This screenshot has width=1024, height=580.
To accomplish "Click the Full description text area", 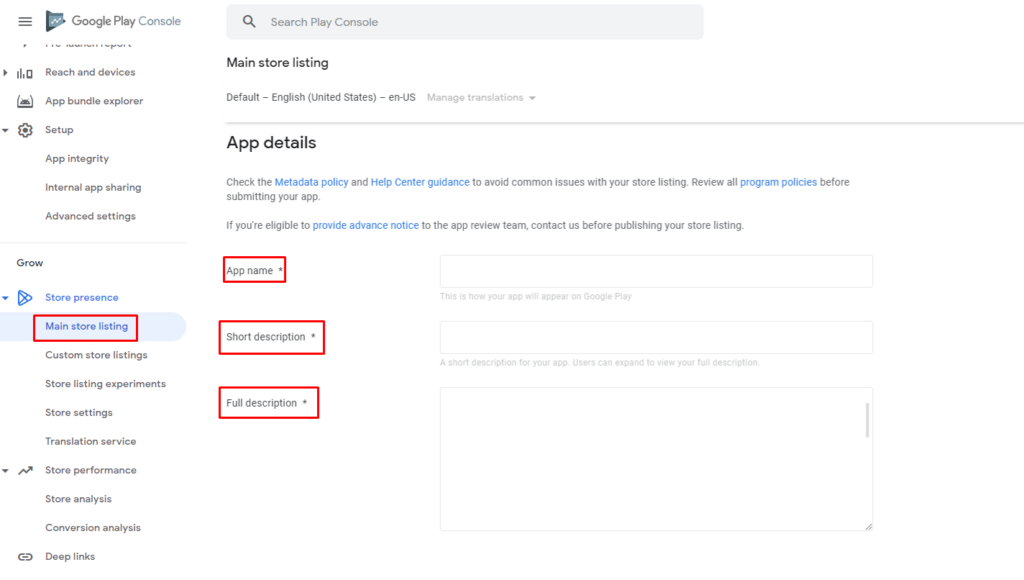I will click(x=656, y=459).
